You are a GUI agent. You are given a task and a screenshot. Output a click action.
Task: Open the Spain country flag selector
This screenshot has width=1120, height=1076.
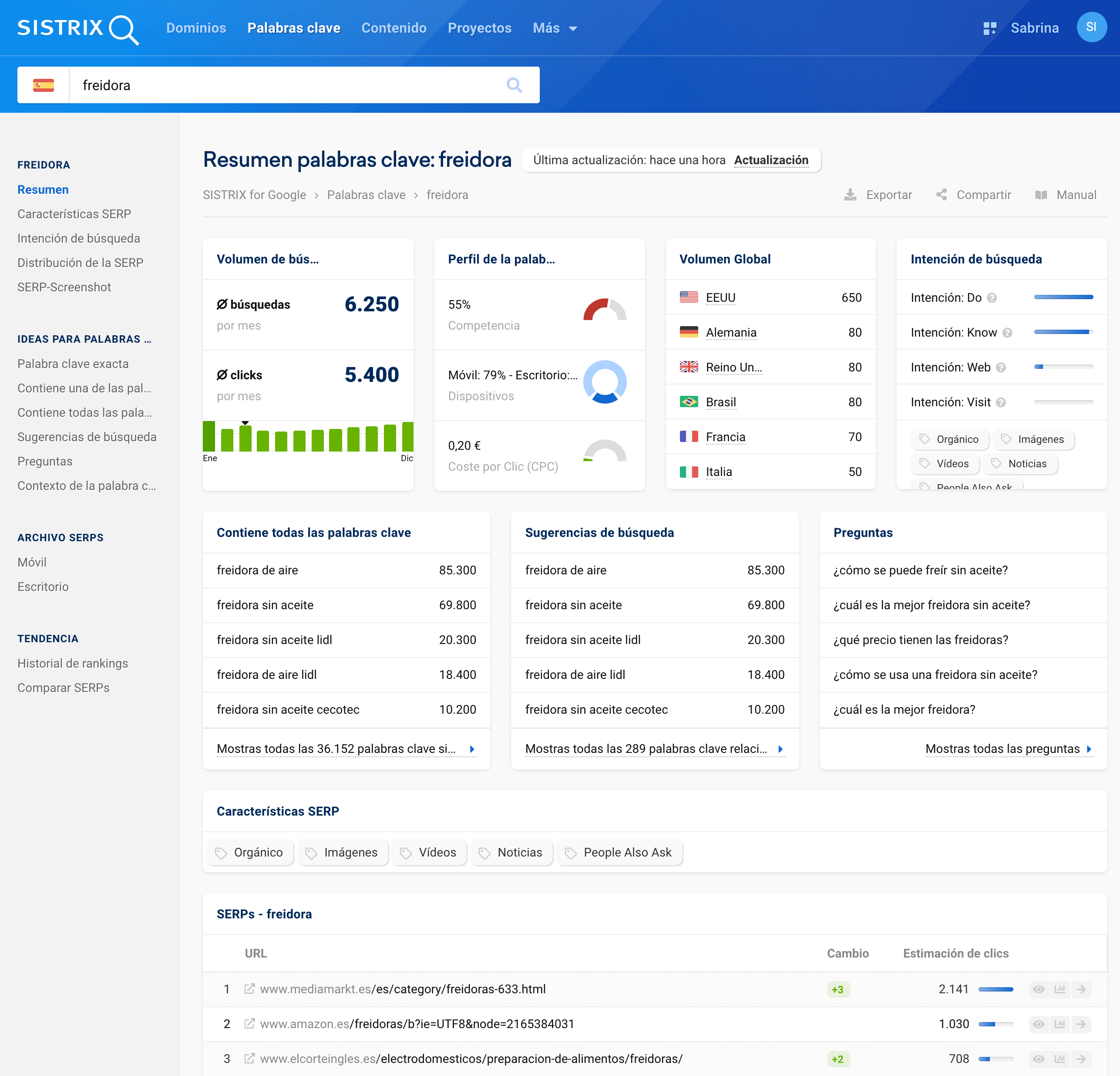pyautogui.click(x=44, y=85)
